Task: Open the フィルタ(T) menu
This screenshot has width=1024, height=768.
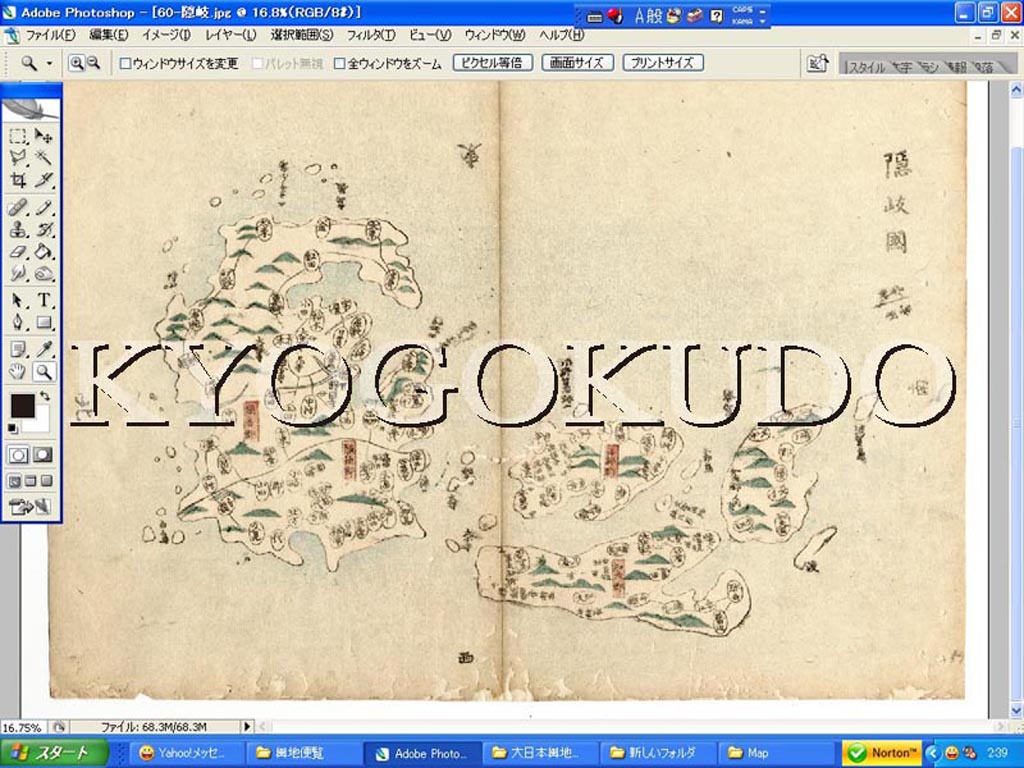Action: 370,35
